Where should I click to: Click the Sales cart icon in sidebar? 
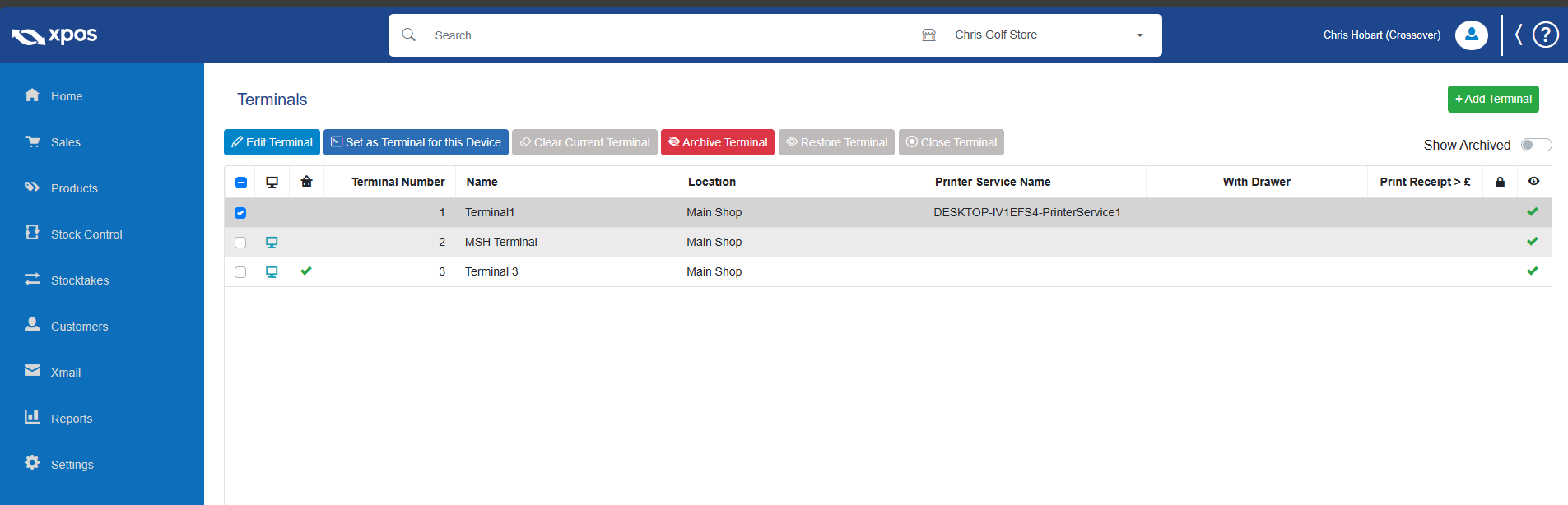pos(32,141)
